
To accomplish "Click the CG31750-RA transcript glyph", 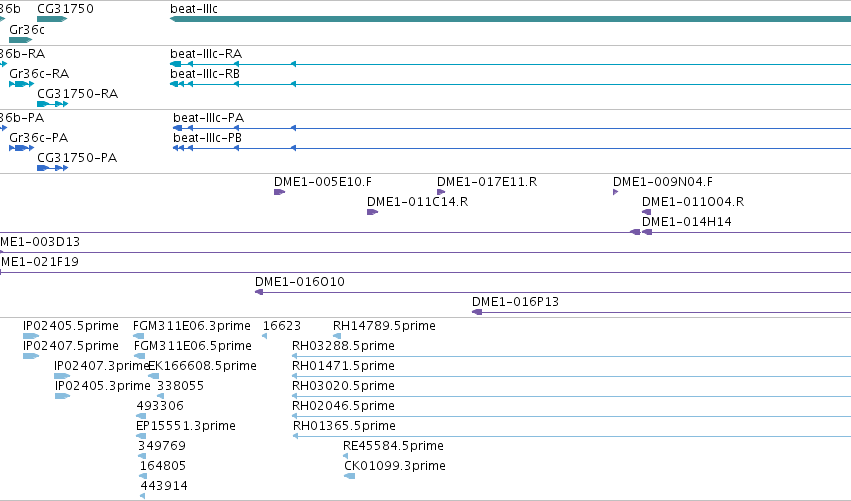I will coord(52,104).
